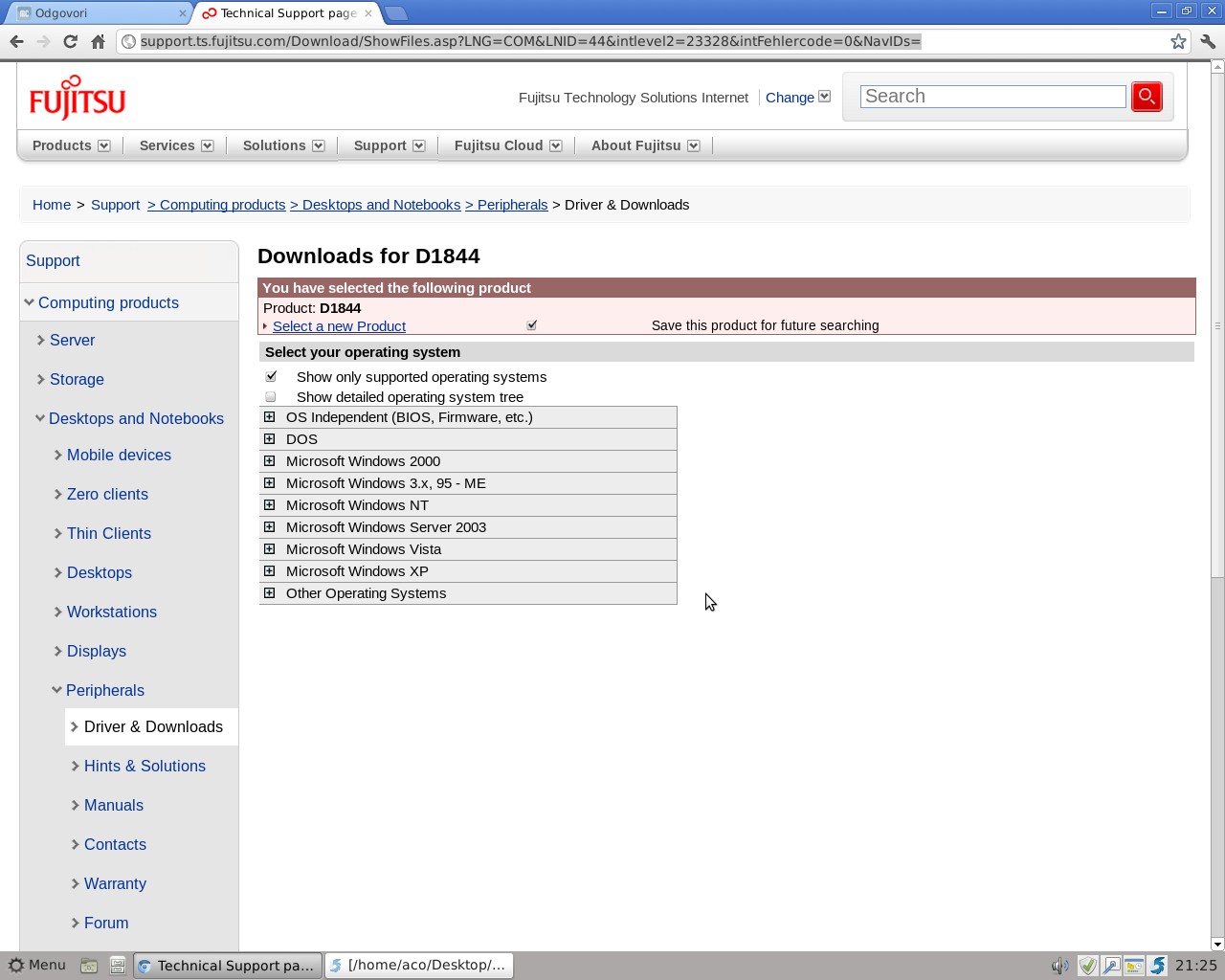
Task: Click the browser address bar URL
Action: [530, 41]
